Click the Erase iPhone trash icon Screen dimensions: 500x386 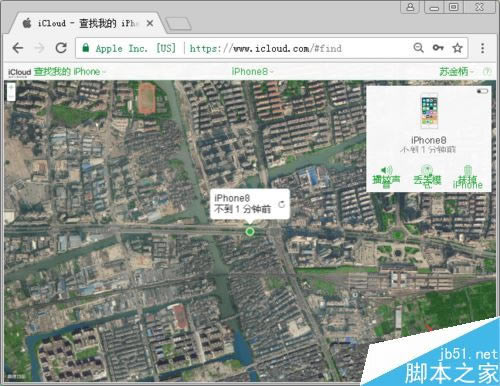click(x=467, y=170)
